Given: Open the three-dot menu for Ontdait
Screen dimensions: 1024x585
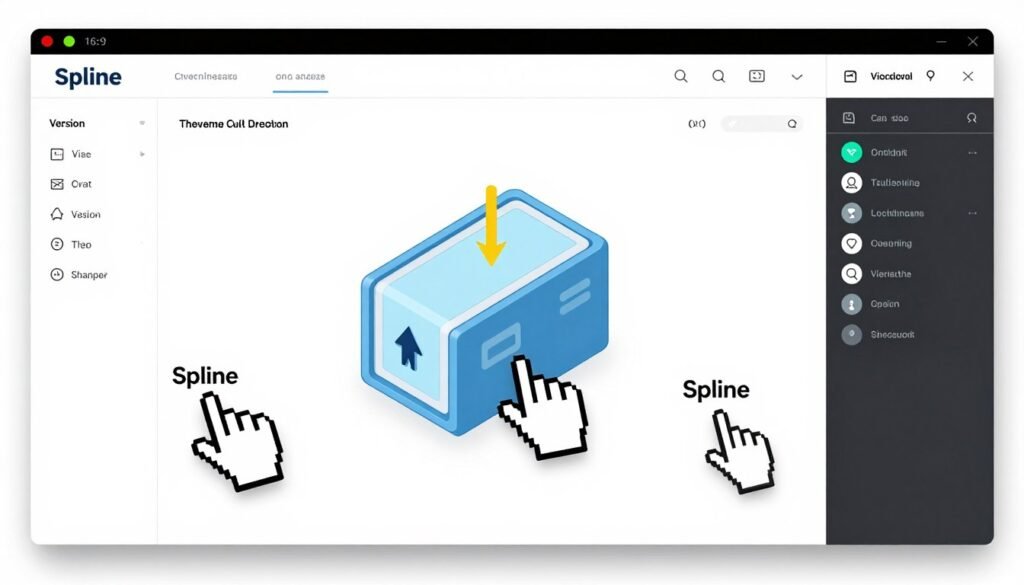Looking at the screenshot, I should (x=972, y=153).
